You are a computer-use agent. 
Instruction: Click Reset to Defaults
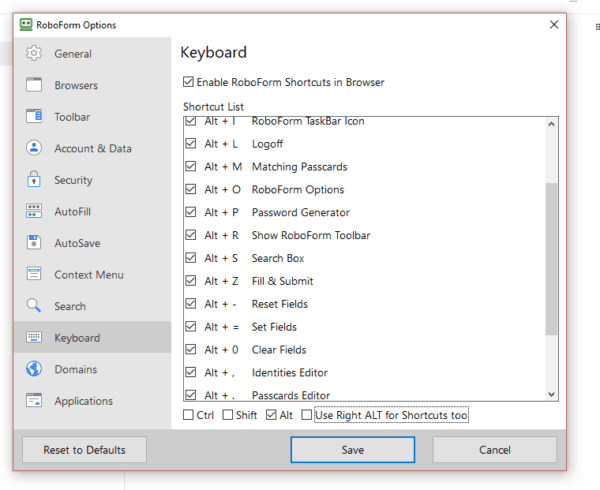point(84,449)
